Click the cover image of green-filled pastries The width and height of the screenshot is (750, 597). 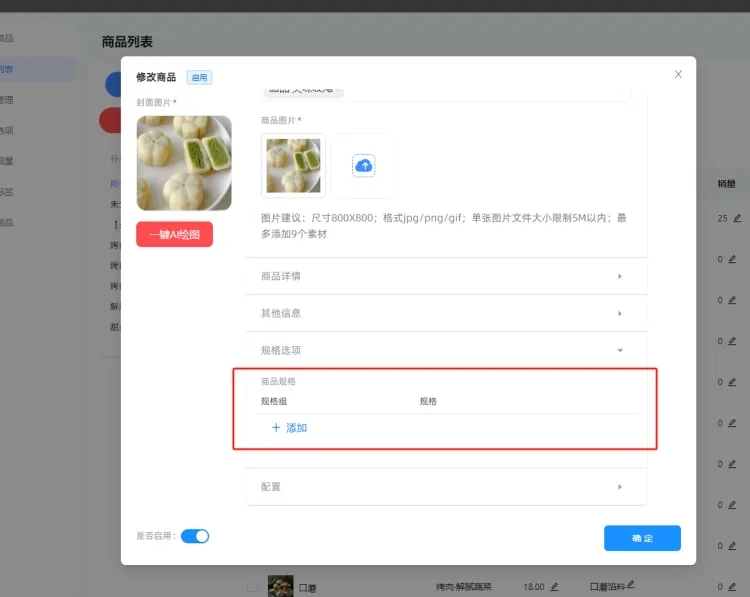coord(184,163)
